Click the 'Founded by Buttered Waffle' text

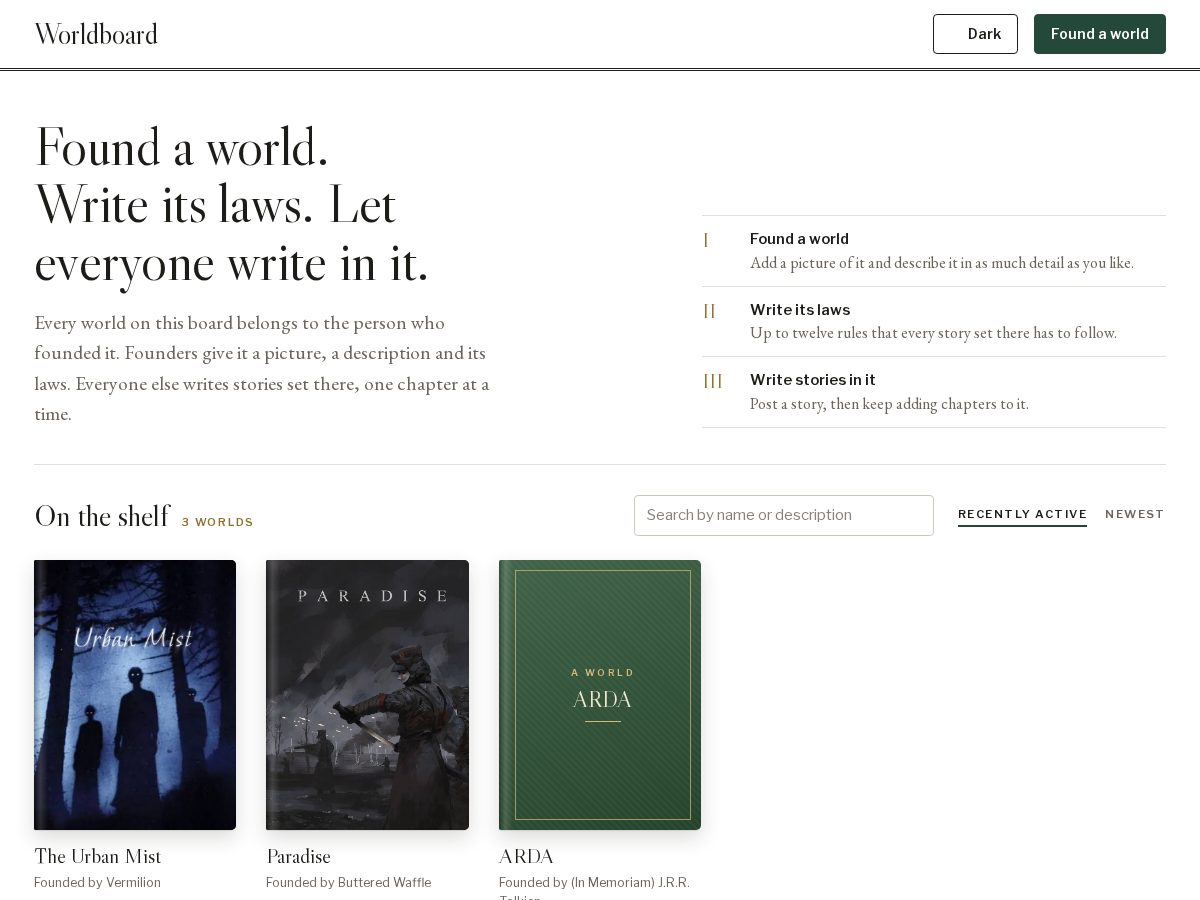348,882
